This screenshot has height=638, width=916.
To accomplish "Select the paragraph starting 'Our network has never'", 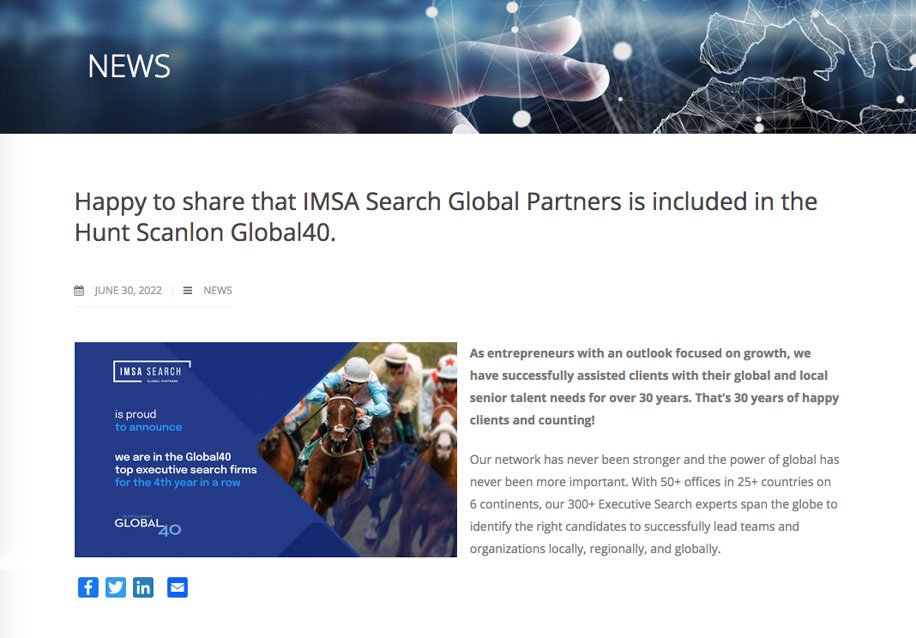I will tap(654, 504).
